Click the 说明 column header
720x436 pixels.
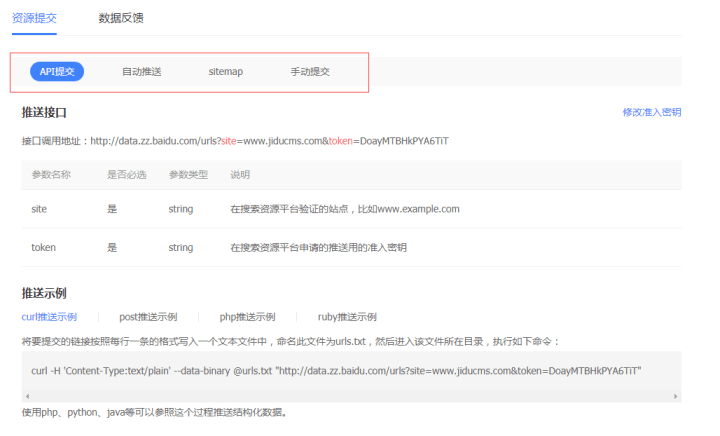tap(240, 175)
